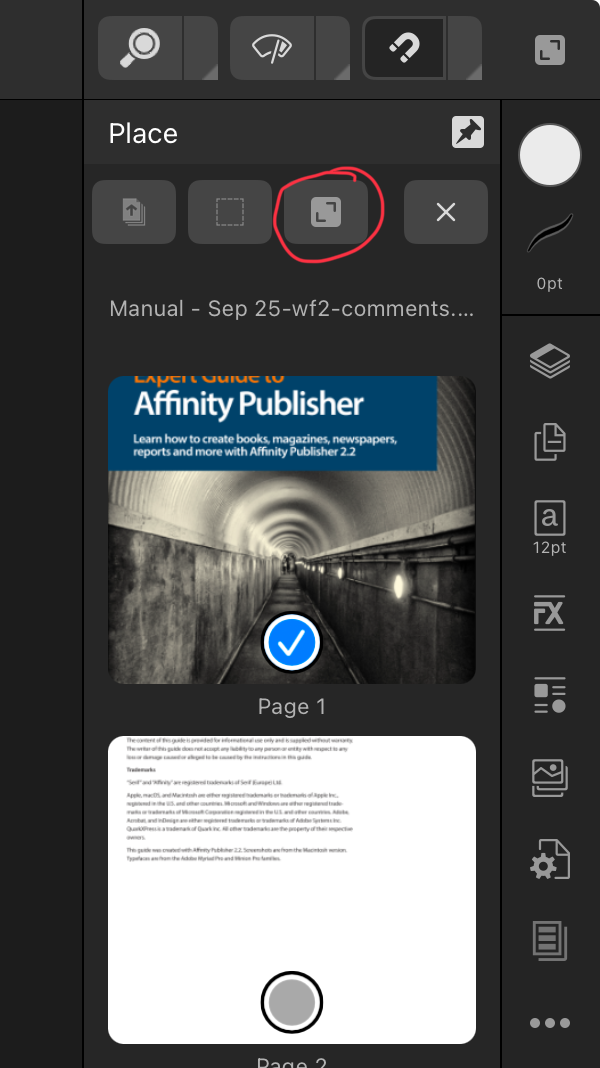Open the Layers studio
This screenshot has width=600, height=1068.
point(550,361)
